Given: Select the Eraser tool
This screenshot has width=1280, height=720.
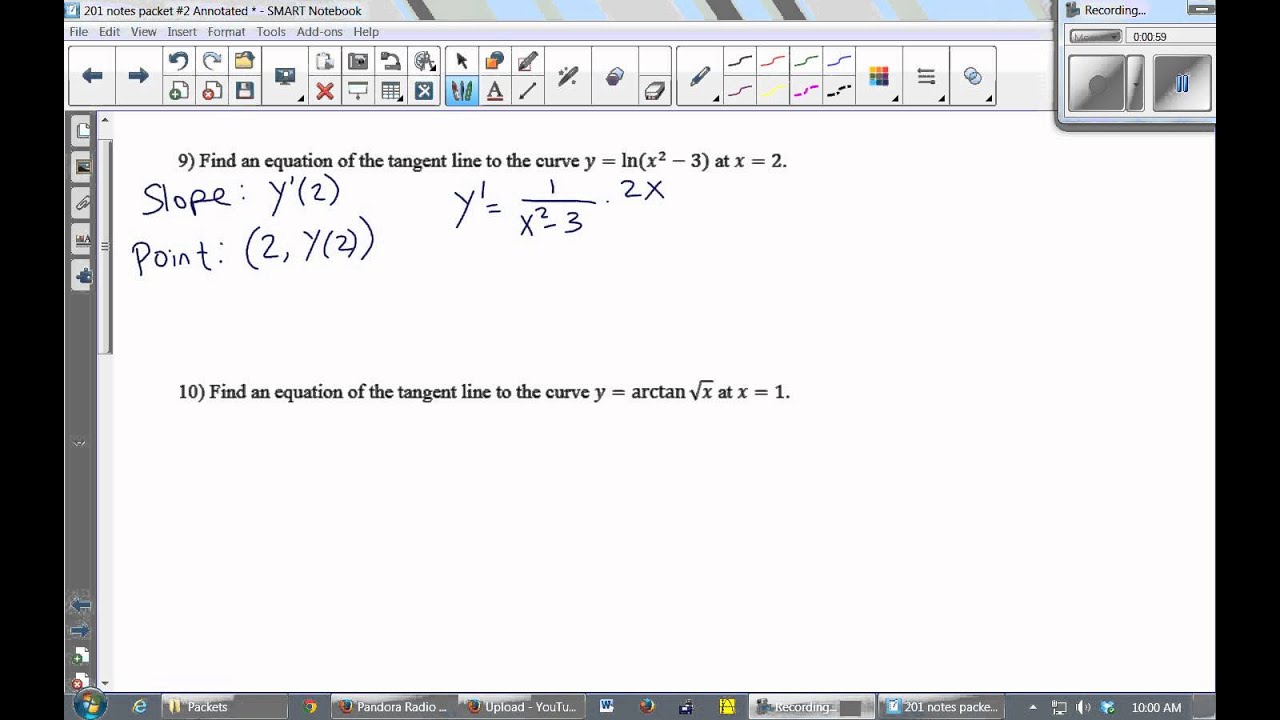Looking at the screenshot, I should click(x=654, y=90).
